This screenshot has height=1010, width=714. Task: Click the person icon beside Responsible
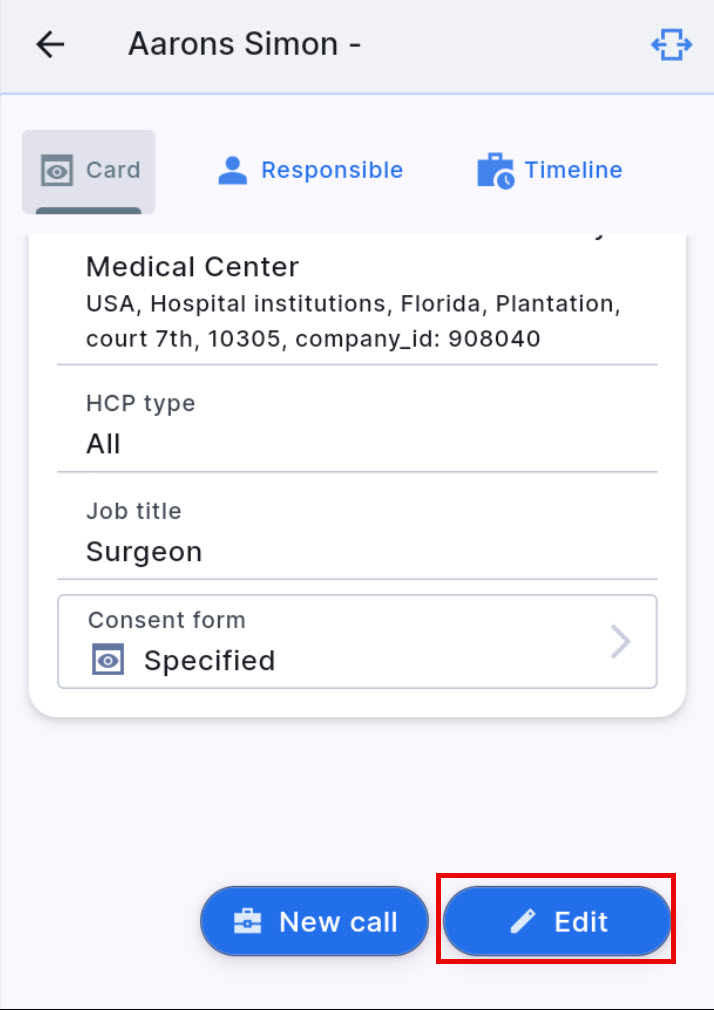point(233,171)
